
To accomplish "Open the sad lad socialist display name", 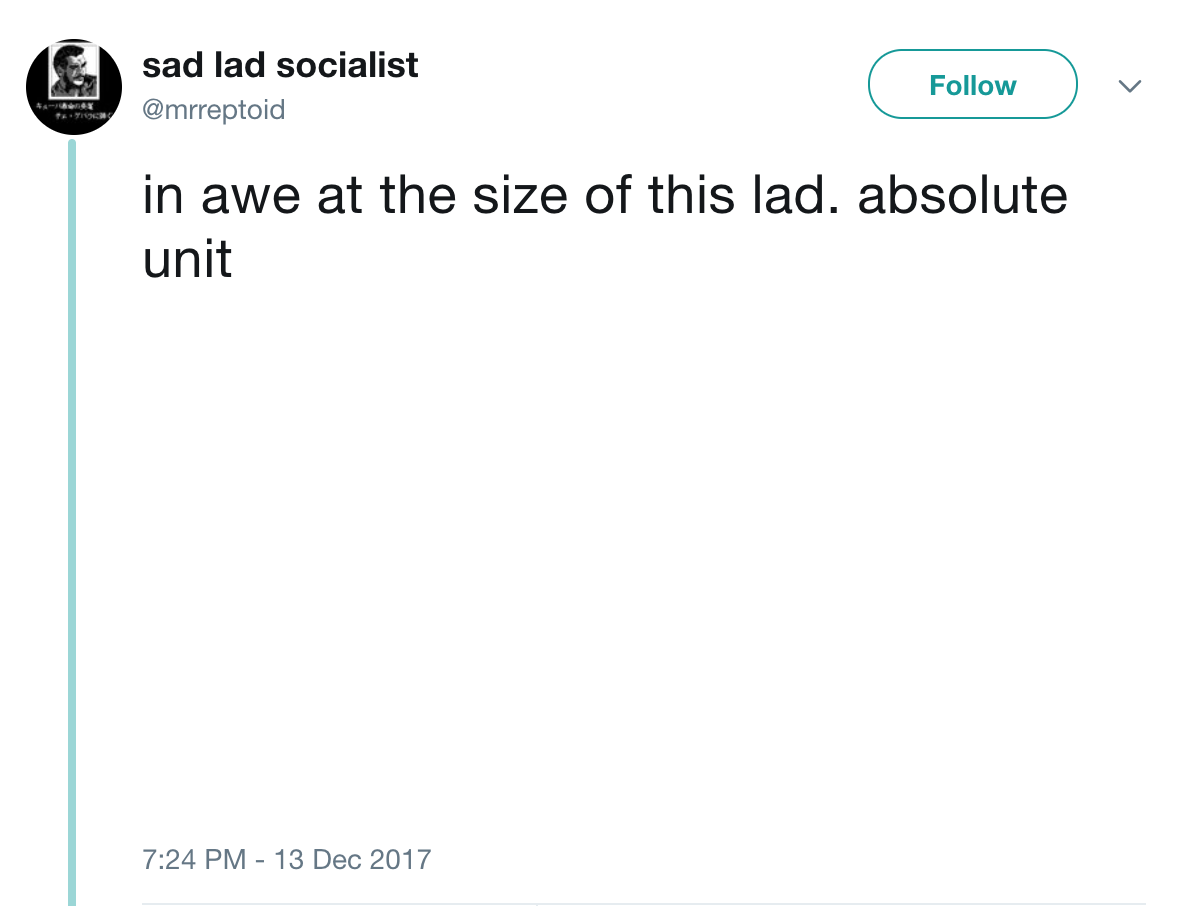I will click(280, 66).
